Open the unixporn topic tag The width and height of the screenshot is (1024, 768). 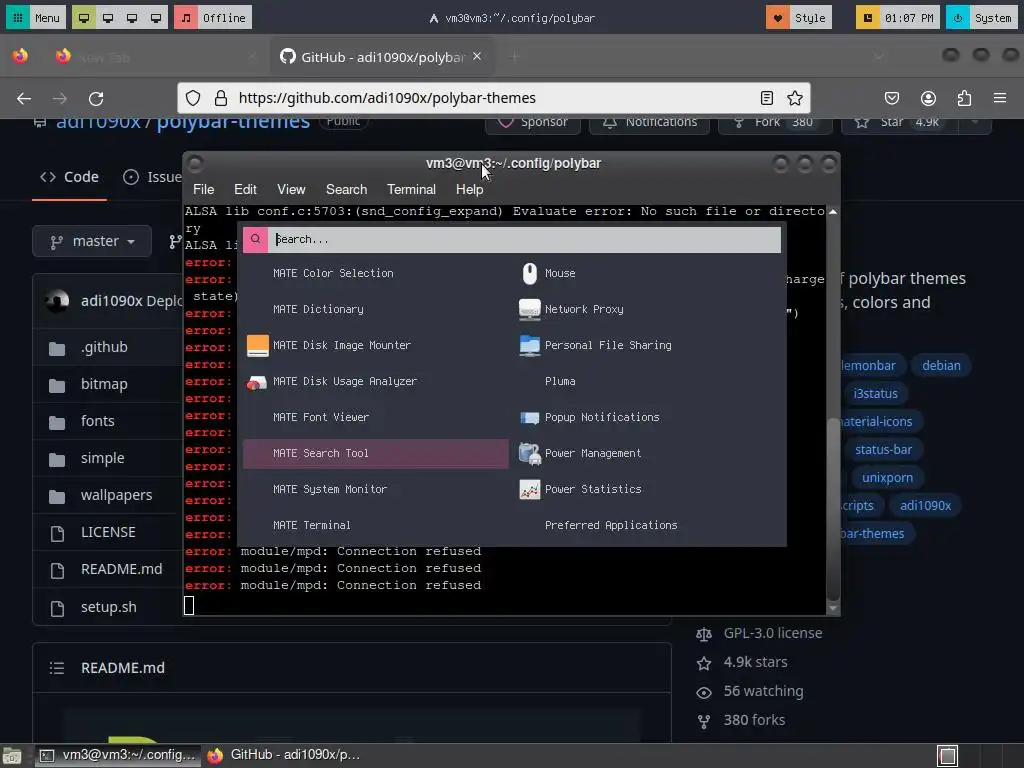pyautogui.click(x=887, y=477)
